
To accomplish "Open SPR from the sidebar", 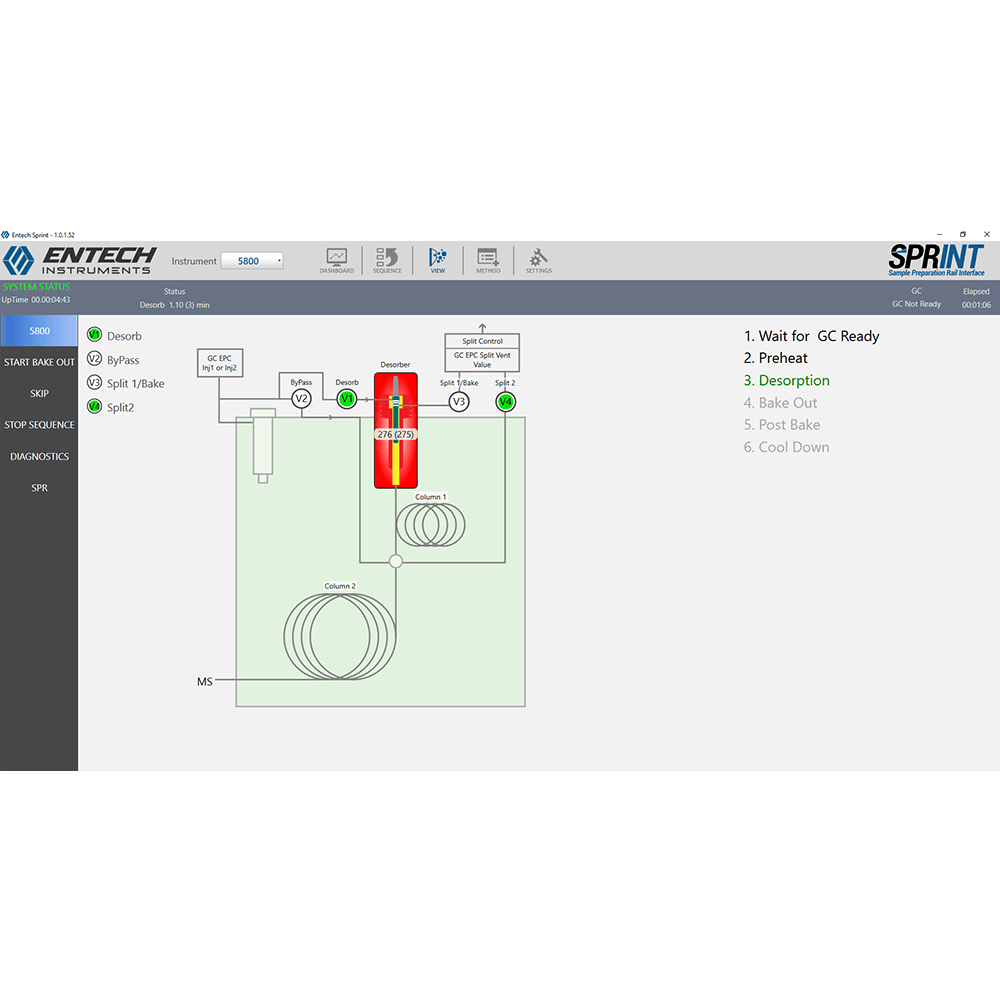I will (x=39, y=488).
